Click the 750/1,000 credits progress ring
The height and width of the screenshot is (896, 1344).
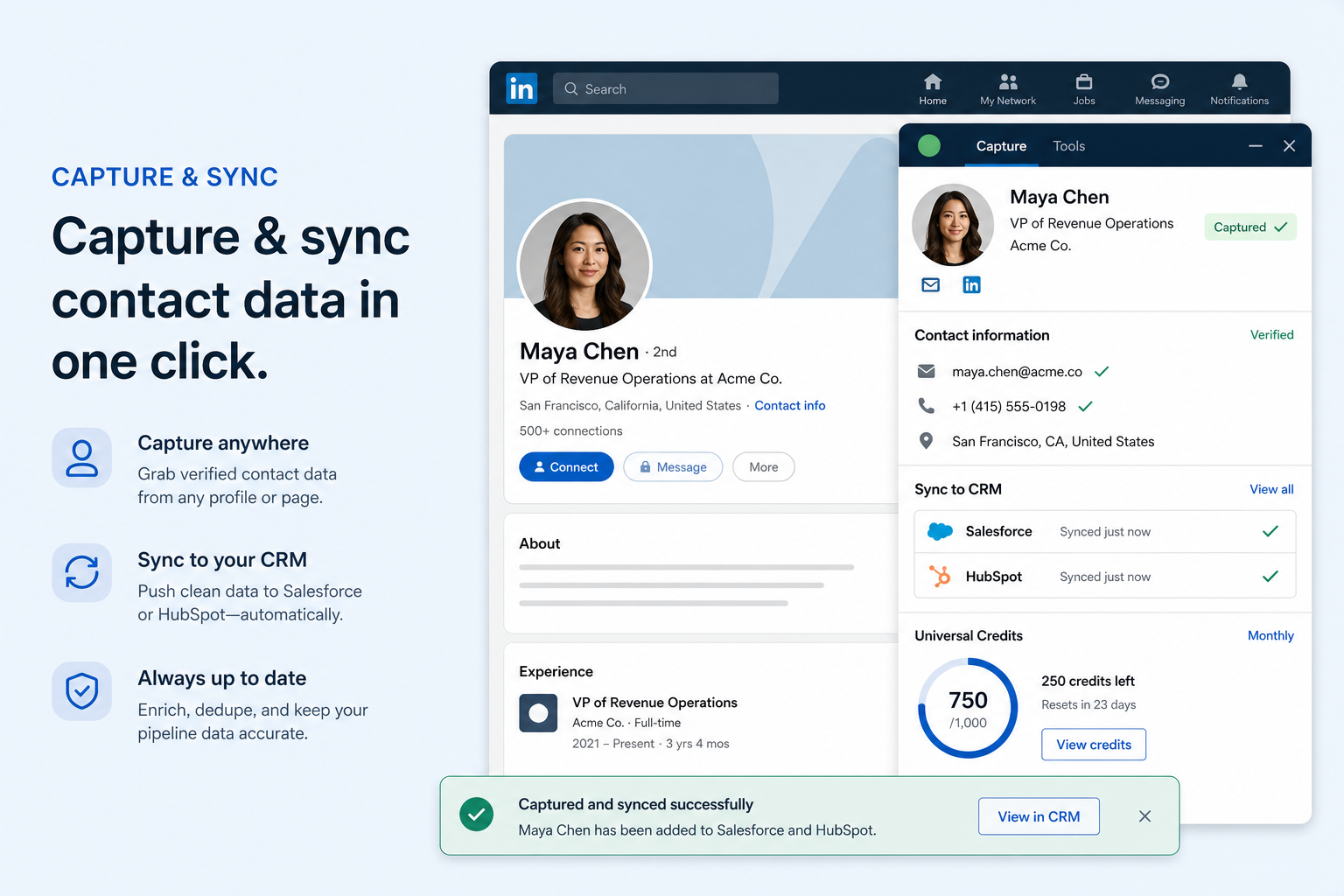[x=968, y=708]
